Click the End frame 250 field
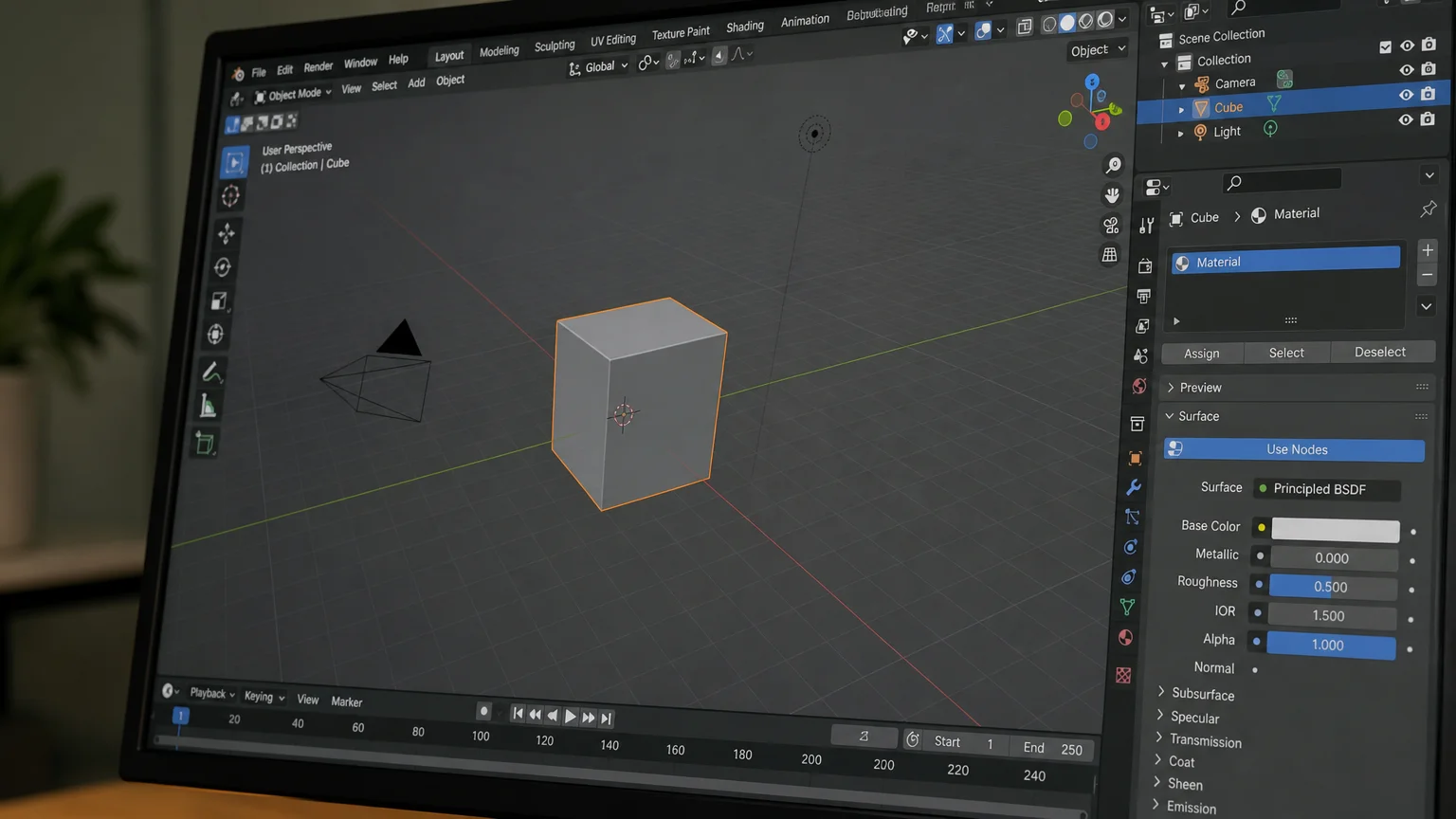1456x819 pixels. (1053, 749)
